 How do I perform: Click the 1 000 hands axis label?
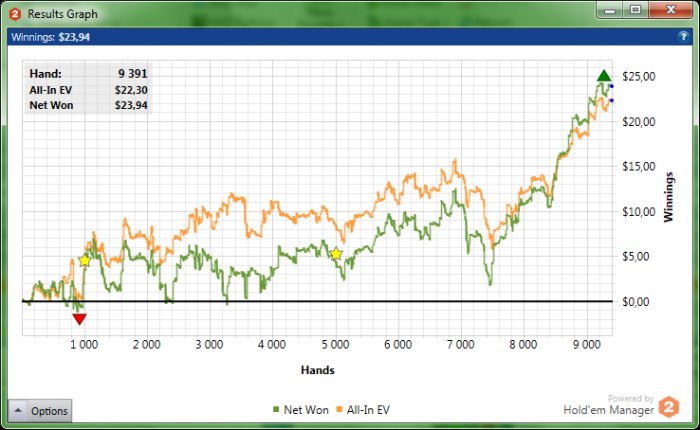click(84, 345)
